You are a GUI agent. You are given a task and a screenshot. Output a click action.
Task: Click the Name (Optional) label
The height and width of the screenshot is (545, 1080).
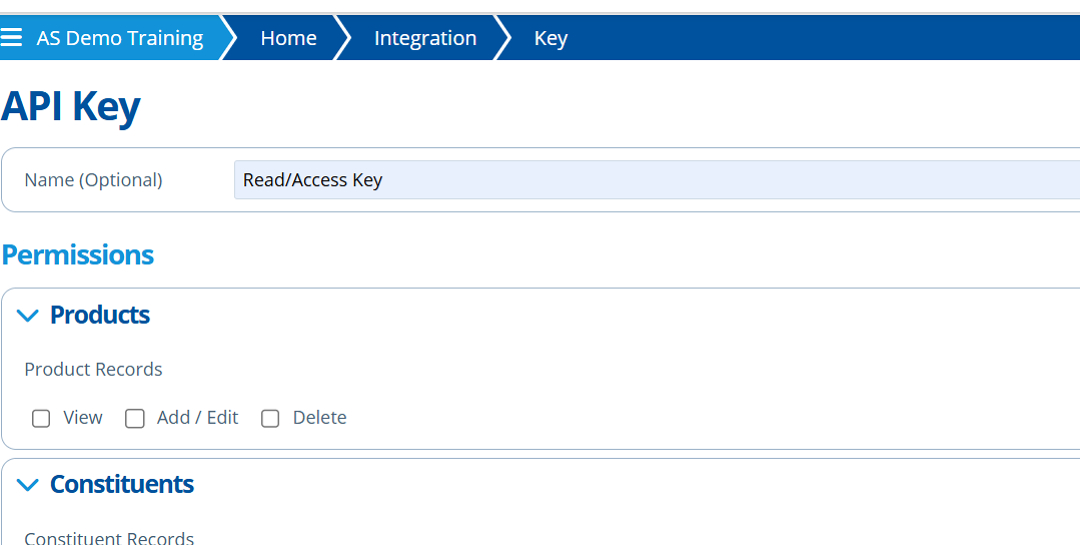point(93,180)
